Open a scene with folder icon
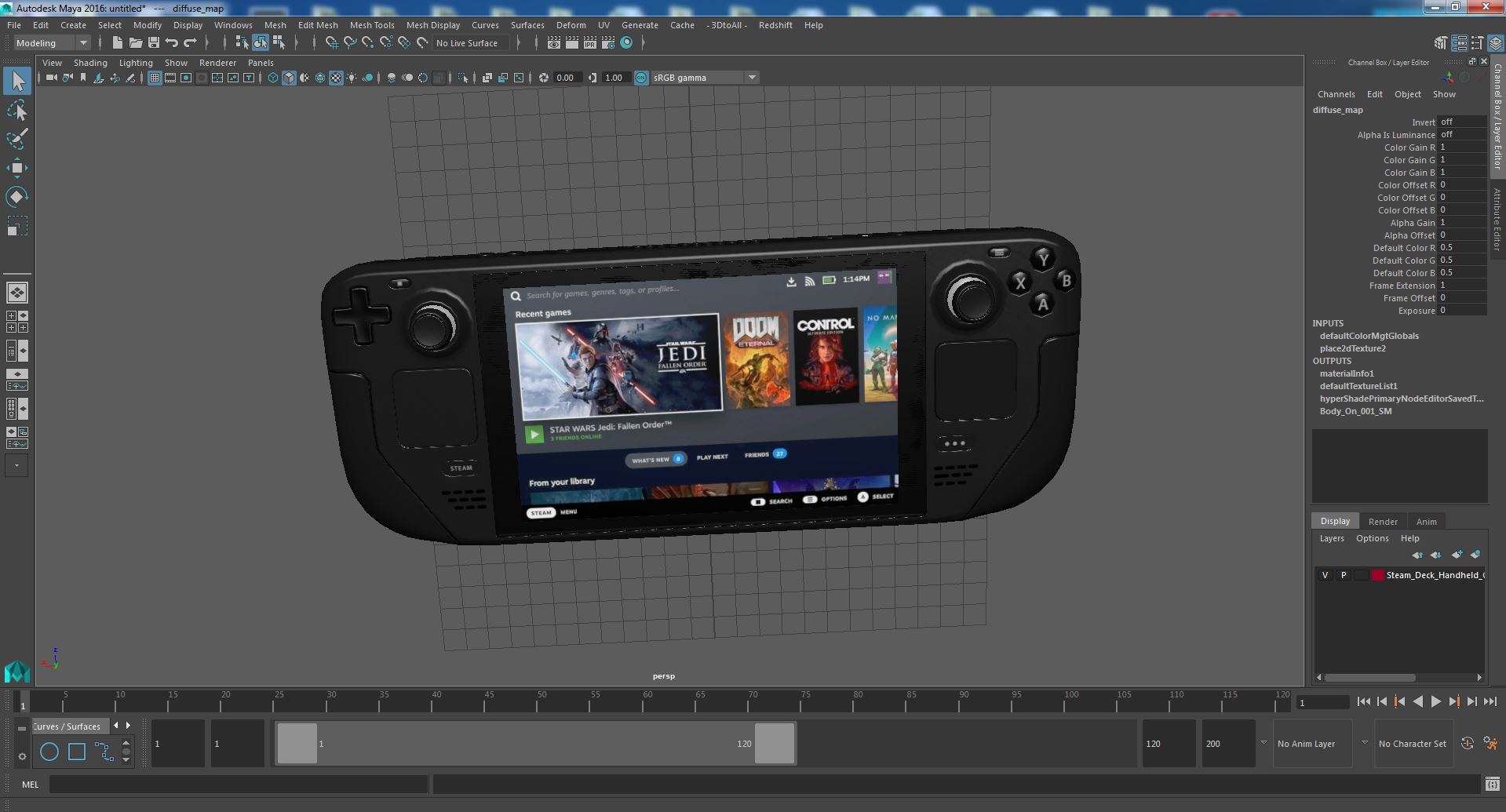 [136, 43]
